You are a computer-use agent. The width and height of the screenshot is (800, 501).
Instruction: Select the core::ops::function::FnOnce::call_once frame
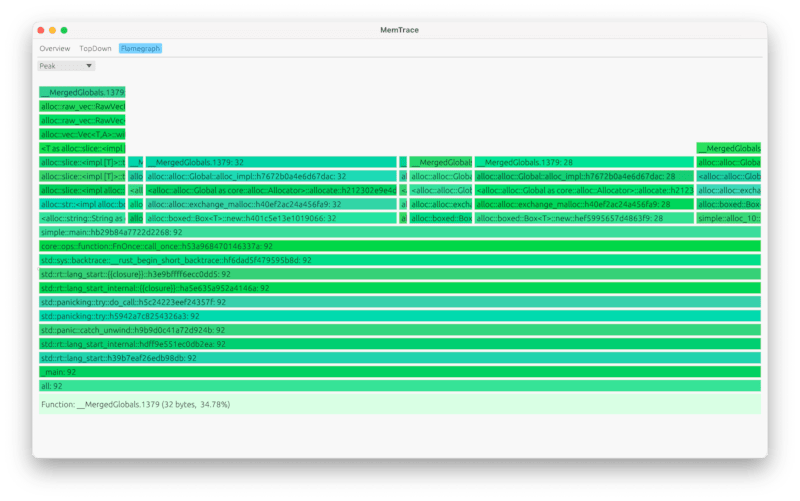(400, 245)
